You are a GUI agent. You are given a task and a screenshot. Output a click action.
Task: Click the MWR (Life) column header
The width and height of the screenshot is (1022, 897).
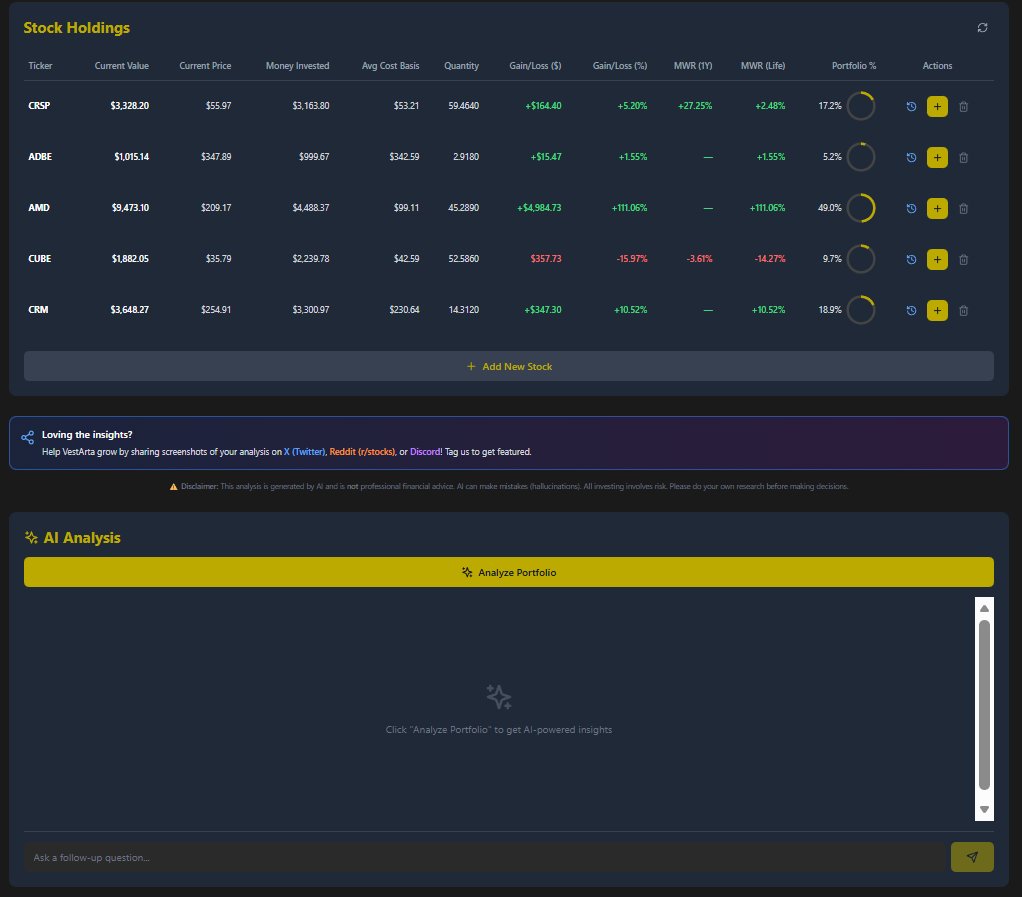(x=763, y=66)
